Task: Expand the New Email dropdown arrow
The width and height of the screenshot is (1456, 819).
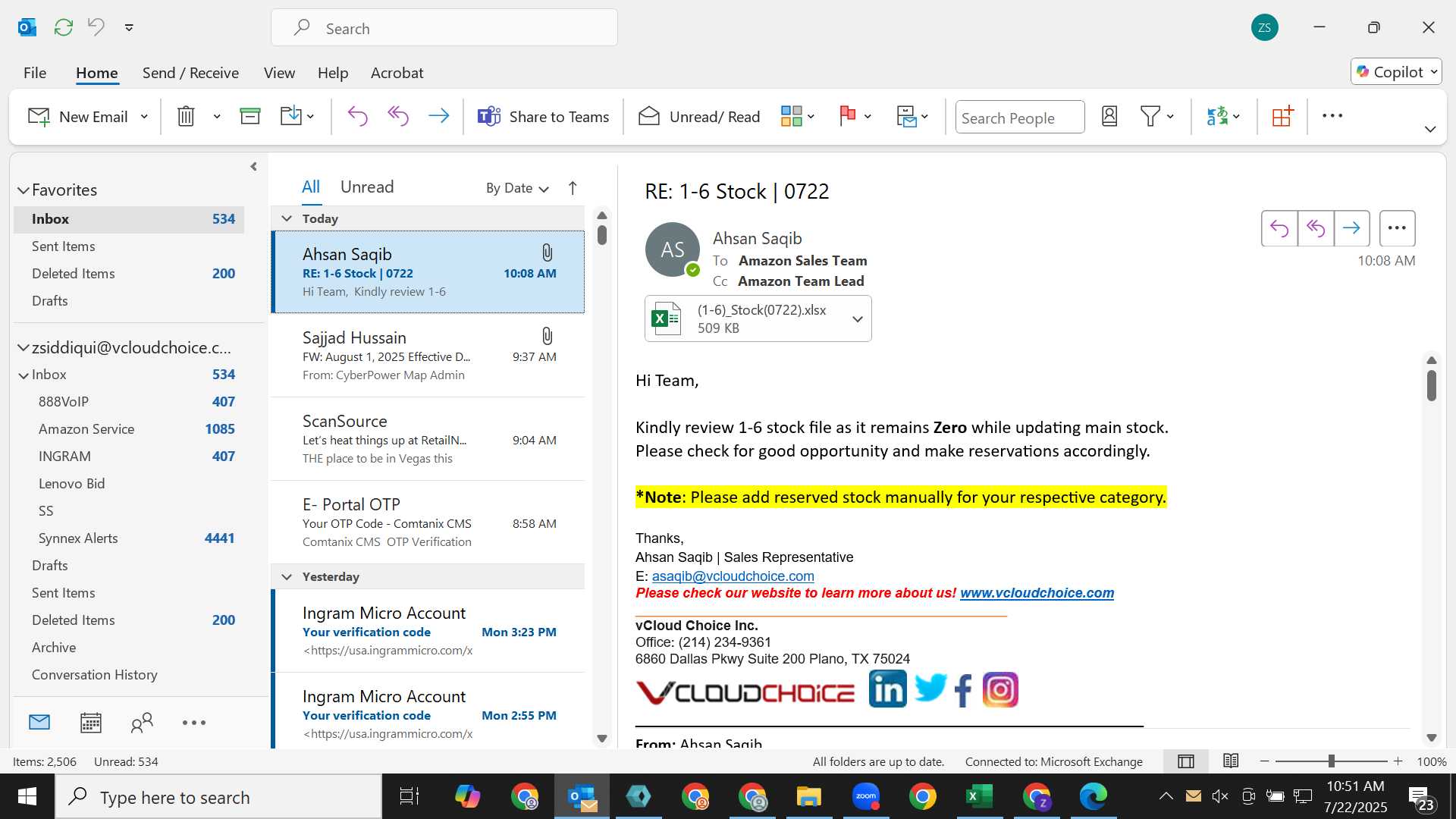Action: 144,117
